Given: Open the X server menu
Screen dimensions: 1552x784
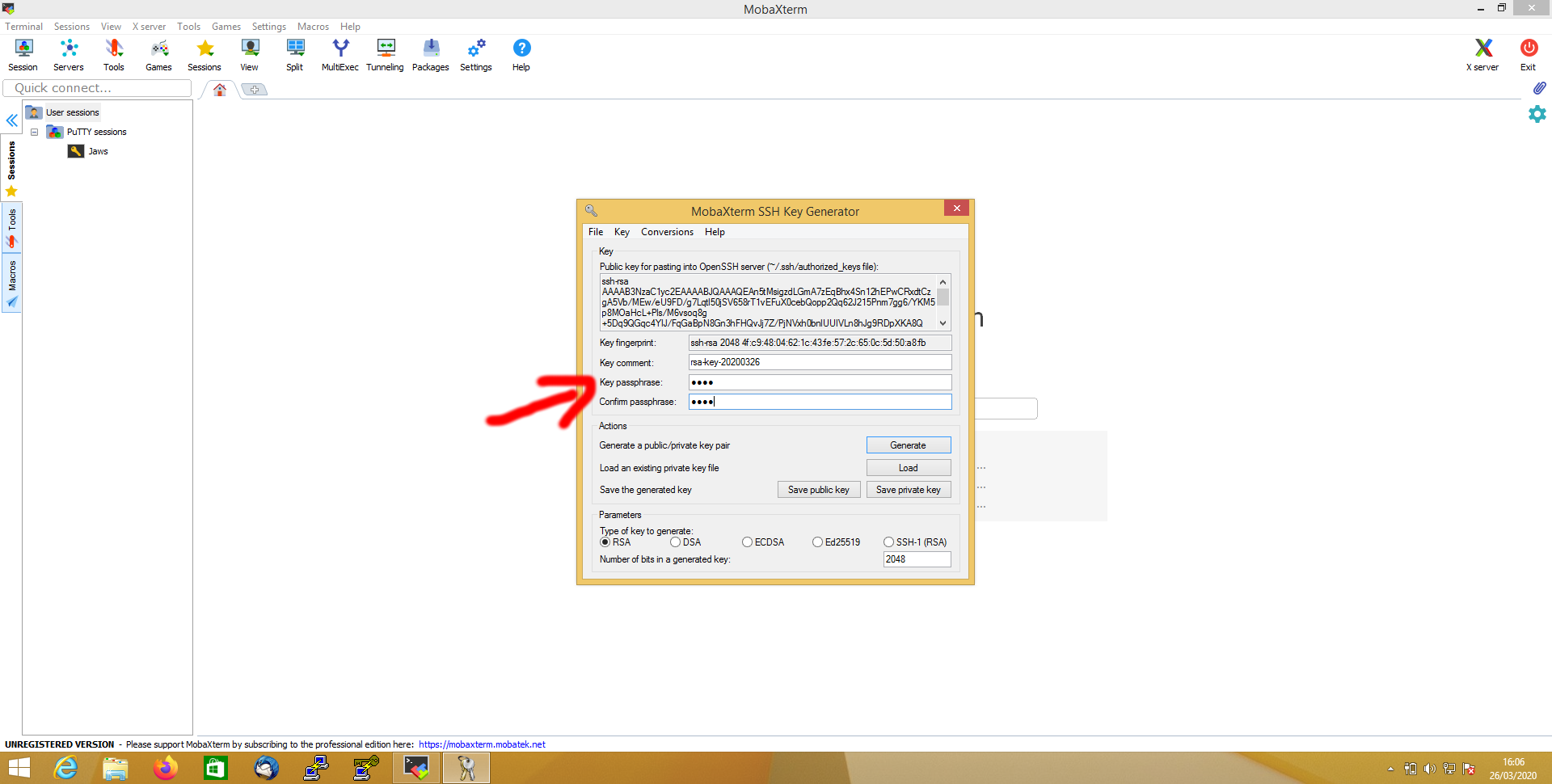Looking at the screenshot, I should tap(149, 27).
